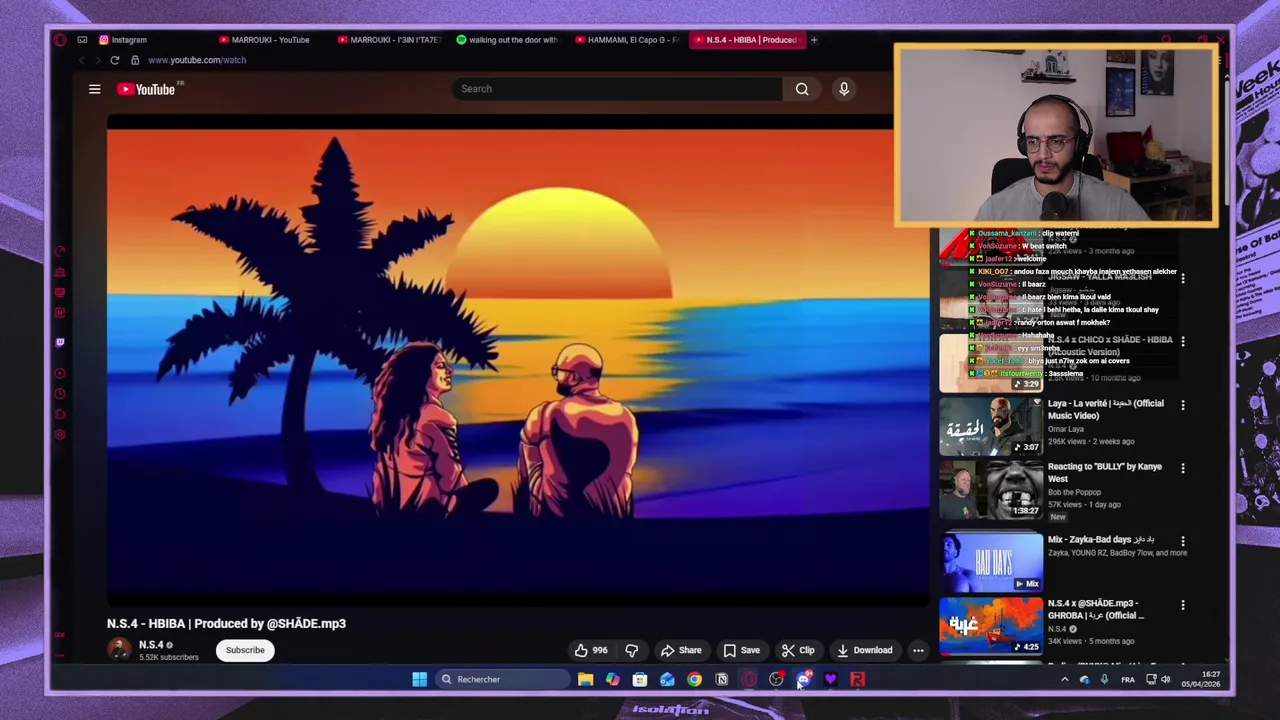Open Bob the Popoop channel name
1280x720 pixels.
[1075, 492]
